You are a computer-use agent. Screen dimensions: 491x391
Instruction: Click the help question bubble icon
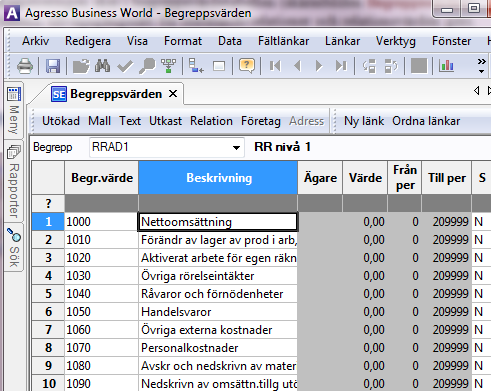[x=247, y=66]
